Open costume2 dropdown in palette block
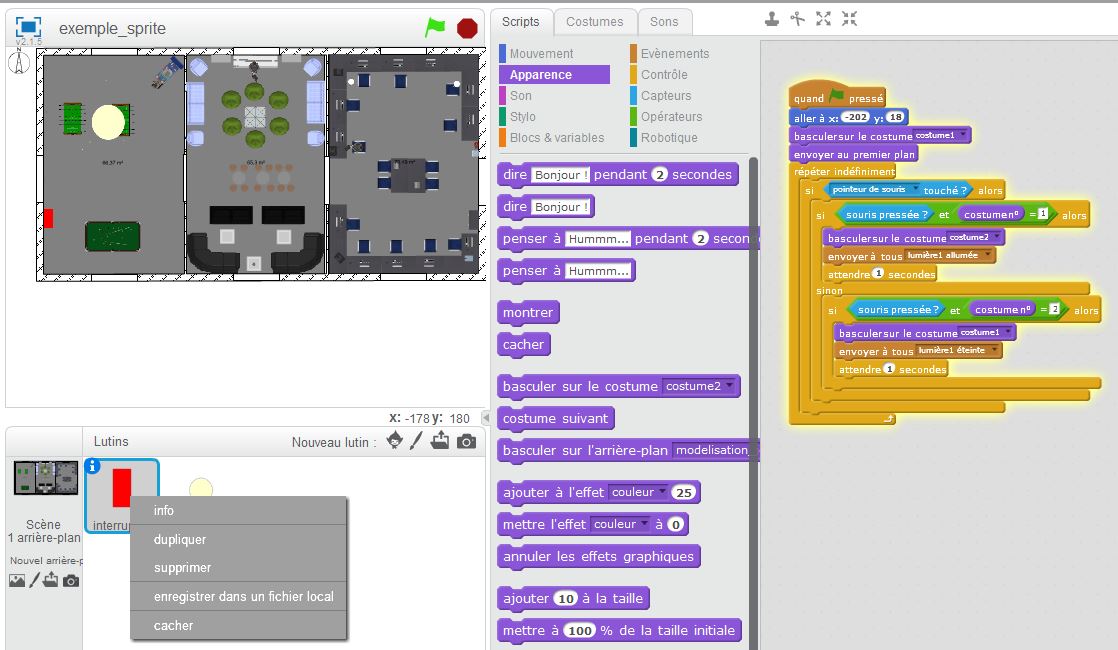The image size is (1118, 650). click(701, 386)
